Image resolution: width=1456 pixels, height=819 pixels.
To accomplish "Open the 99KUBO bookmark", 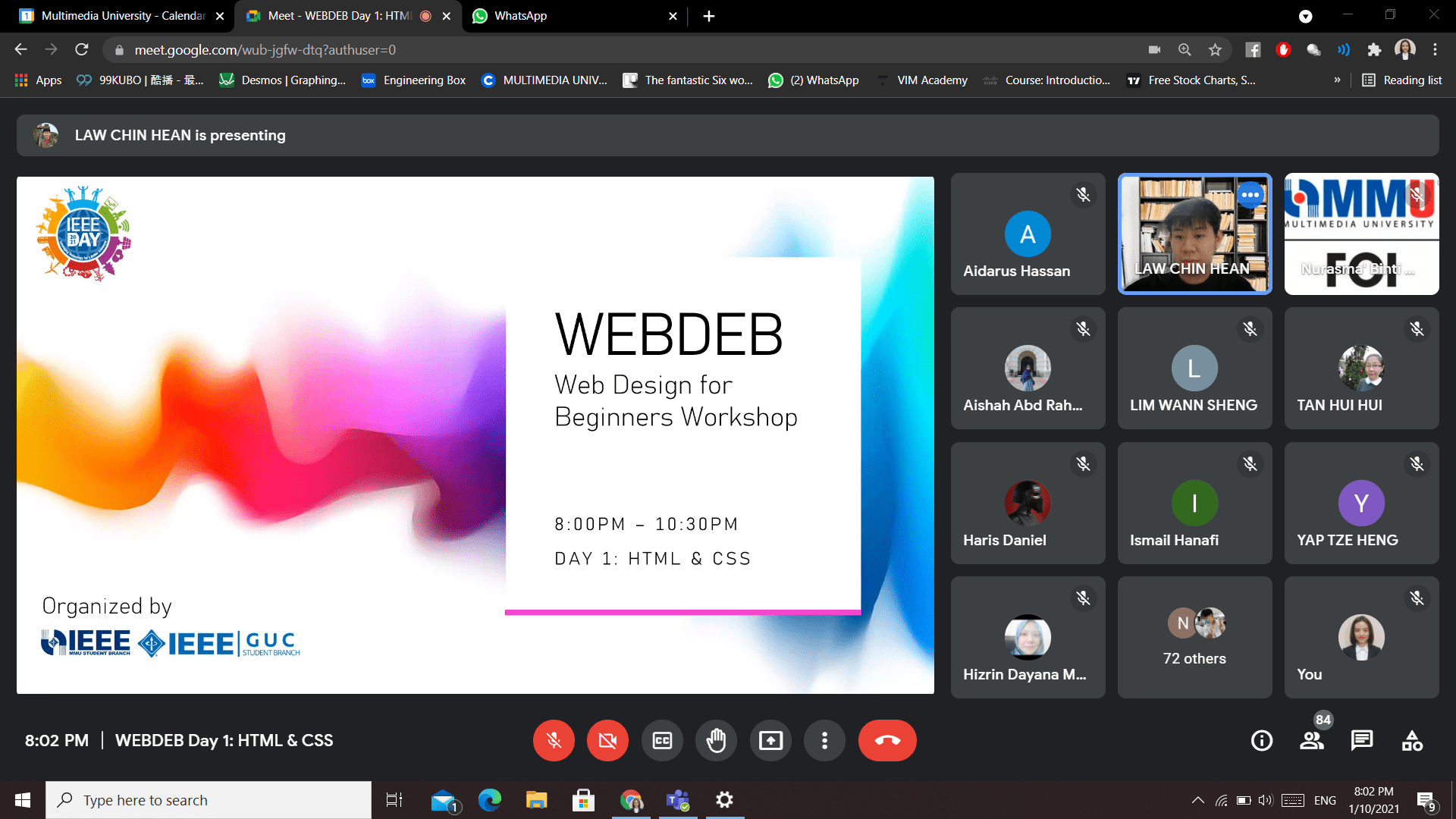I will pos(140,80).
